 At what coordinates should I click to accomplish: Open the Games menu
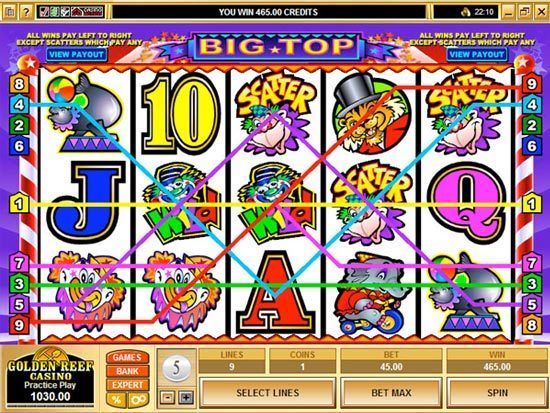point(127,357)
